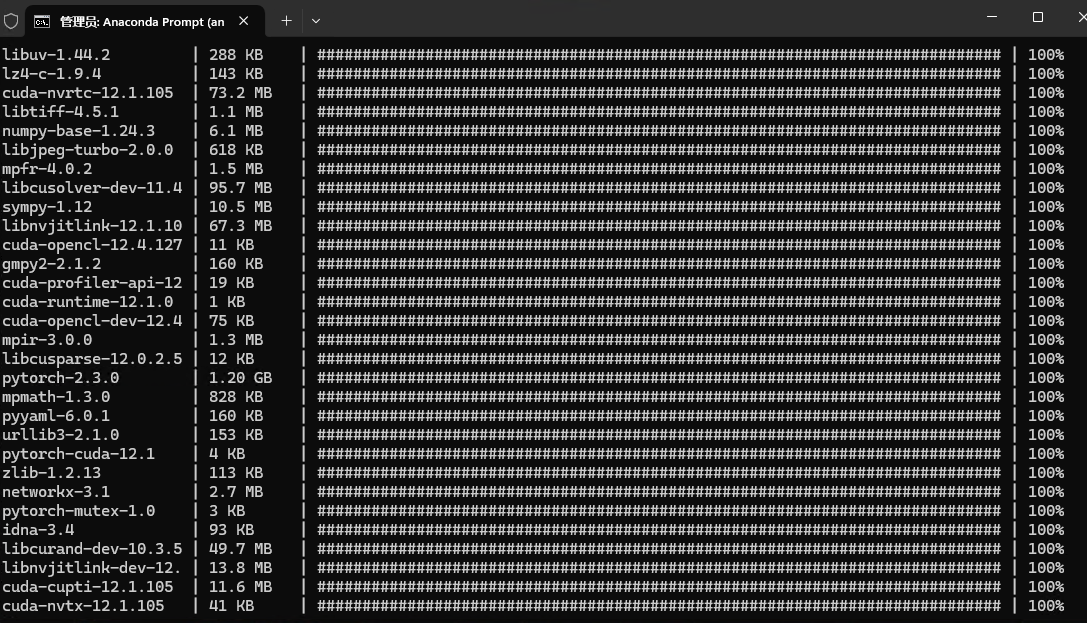Click the libjpeg-turbo-2.0.0 package name

(88, 150)
